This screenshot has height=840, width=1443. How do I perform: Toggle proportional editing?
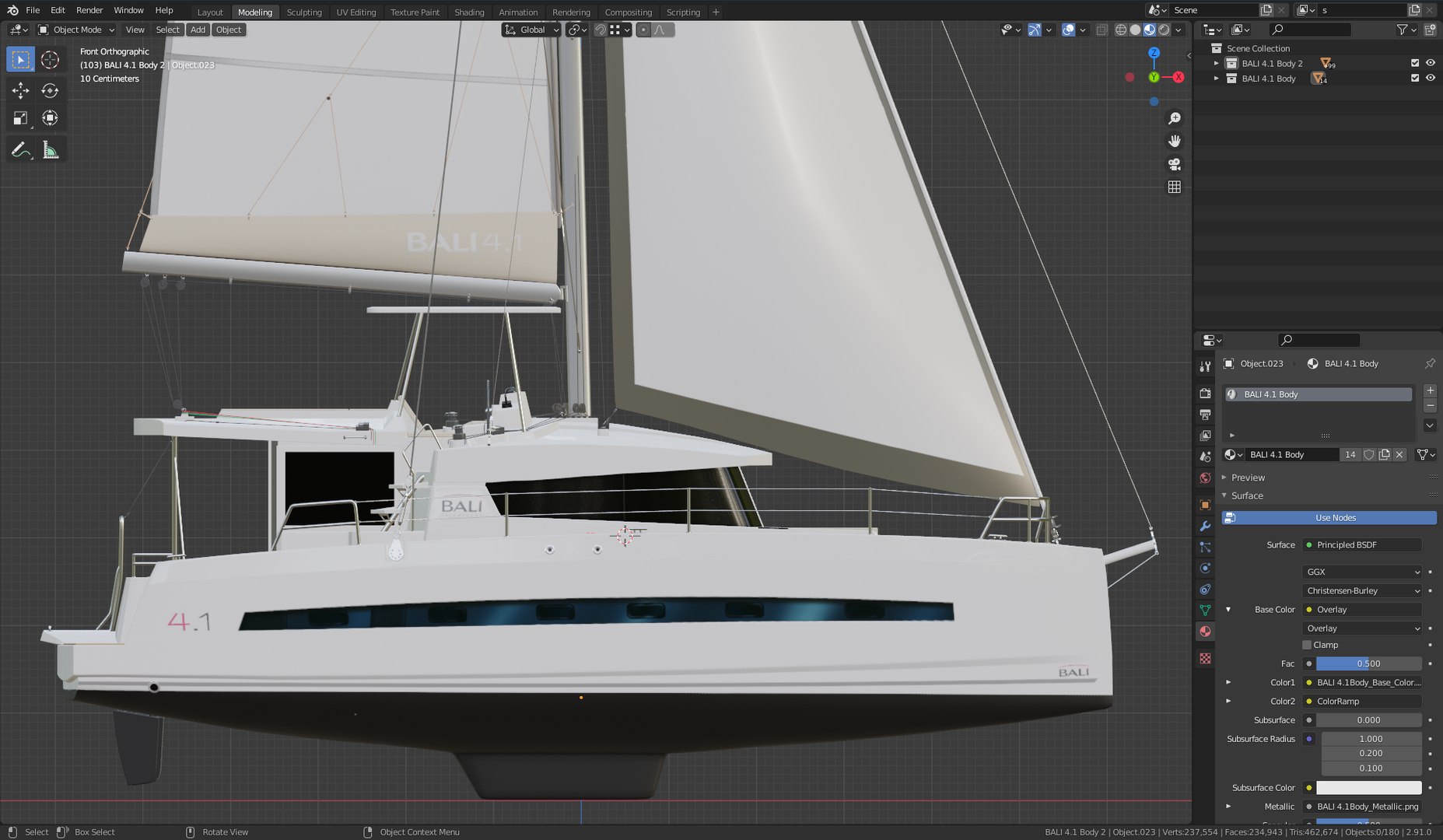[643, 30]
